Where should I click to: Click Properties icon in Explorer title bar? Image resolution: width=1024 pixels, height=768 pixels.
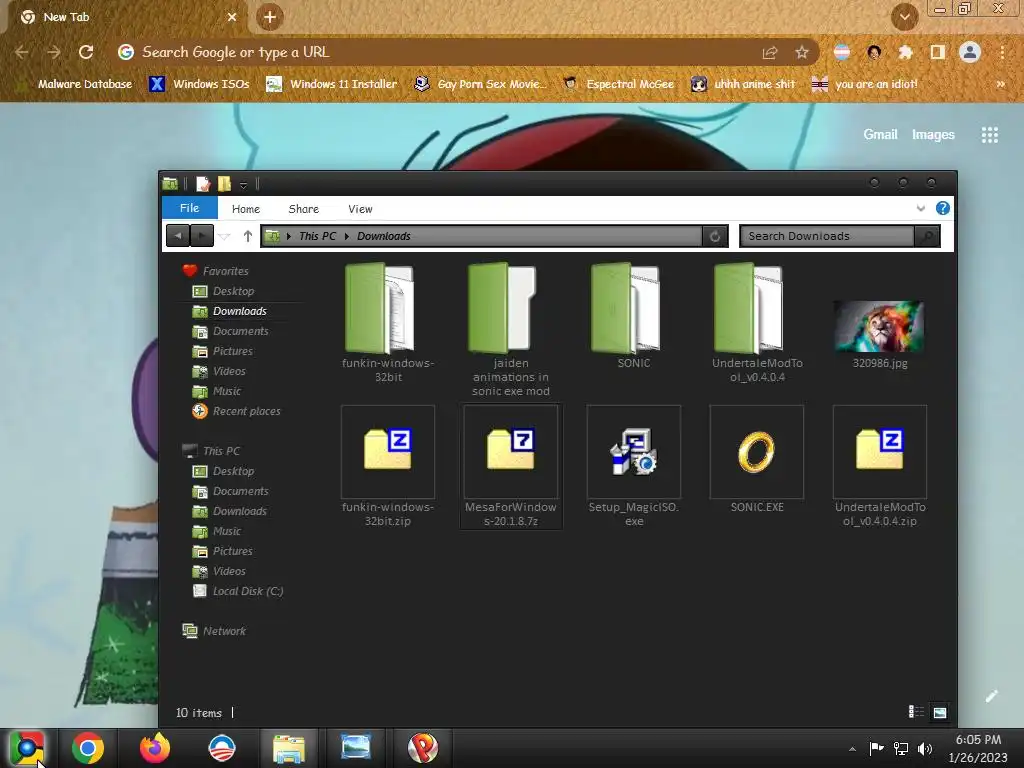pyautogui.click(x=203, y=184)
